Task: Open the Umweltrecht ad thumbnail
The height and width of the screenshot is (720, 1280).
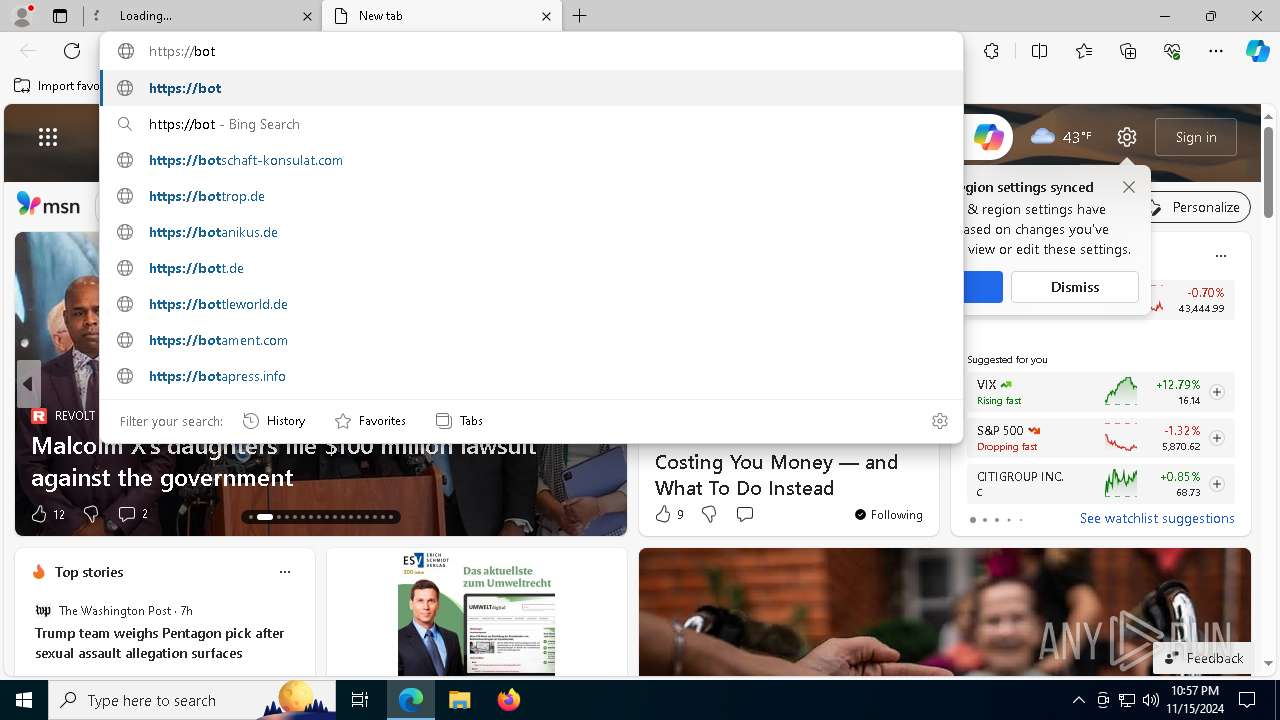Action: (x=476, y=612)
